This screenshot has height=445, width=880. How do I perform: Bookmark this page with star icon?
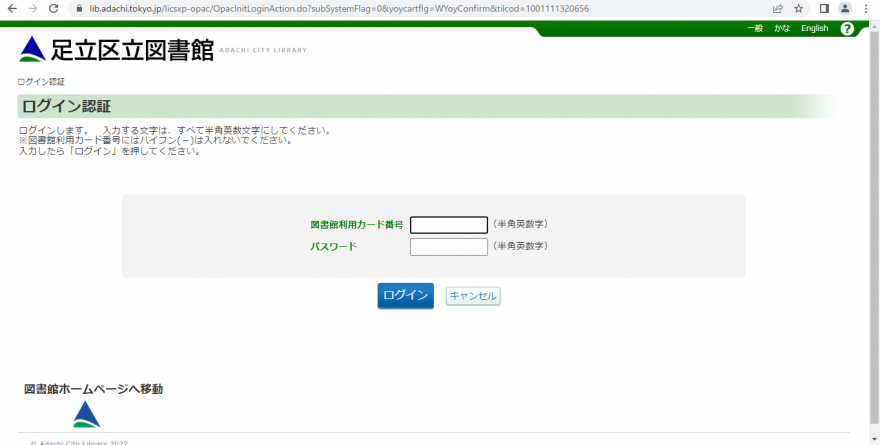tap(798, 8)
